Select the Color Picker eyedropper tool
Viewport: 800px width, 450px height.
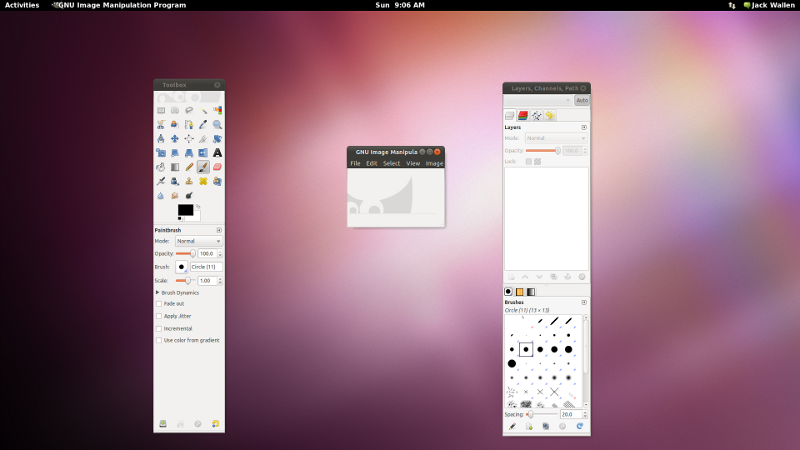[x=203, y=124]
